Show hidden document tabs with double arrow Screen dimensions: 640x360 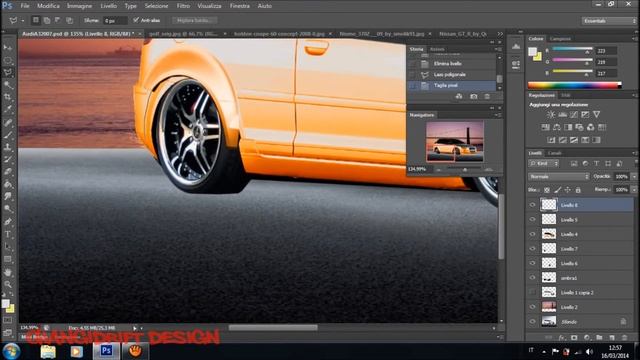coord(500,34)
